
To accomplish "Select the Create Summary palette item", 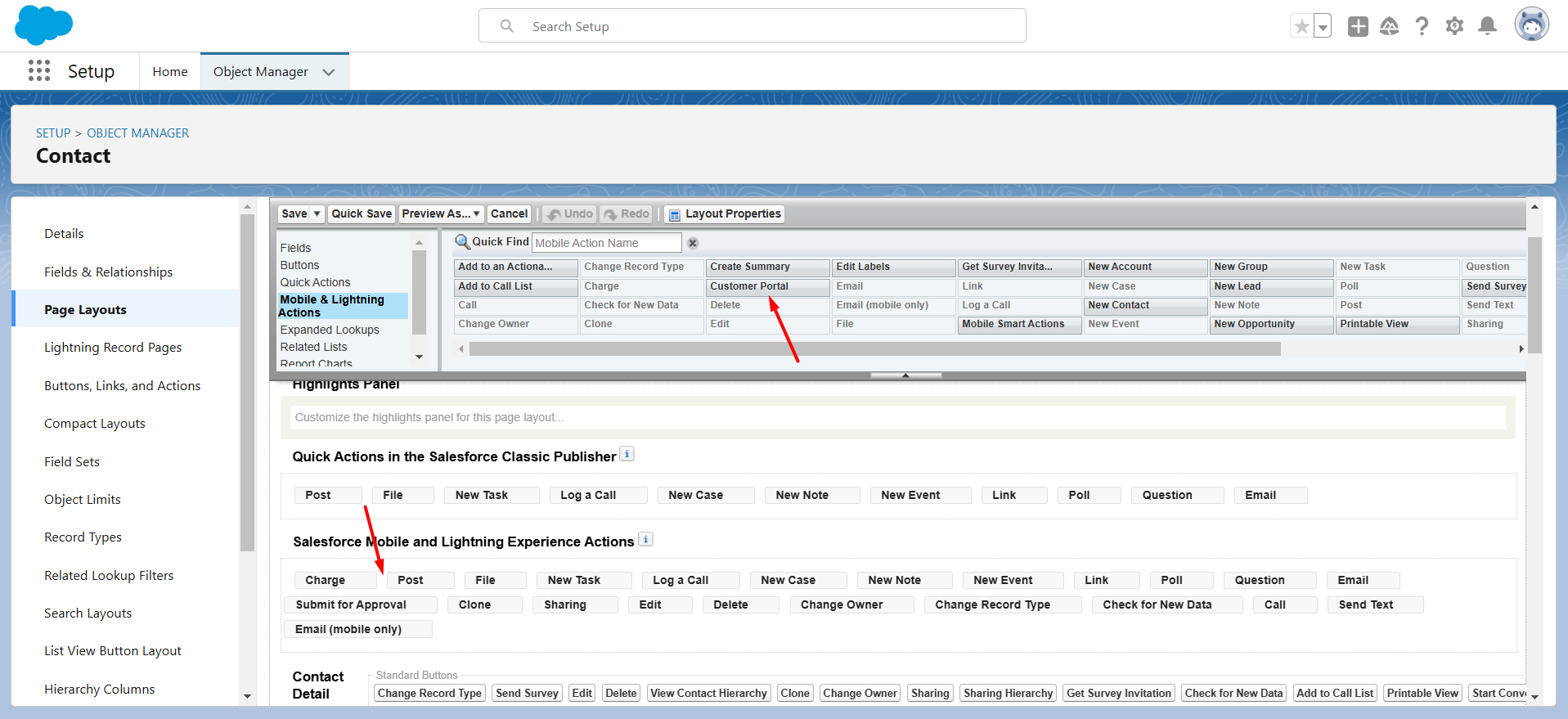I will click(767, 267).
